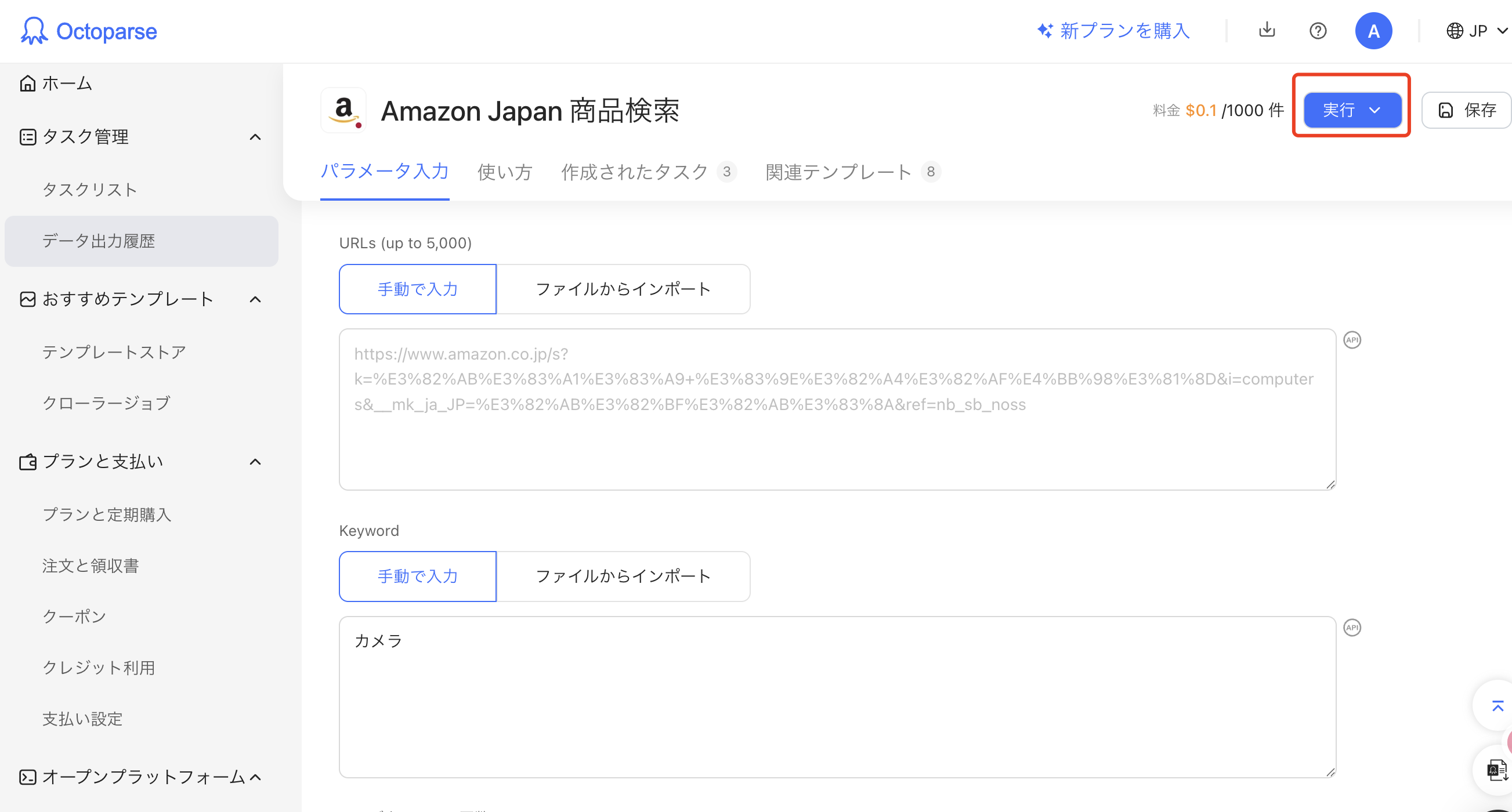Screen dimensions: 1512x812
Task: Click the タスク管理 list icon
Action: pos(28,137)
